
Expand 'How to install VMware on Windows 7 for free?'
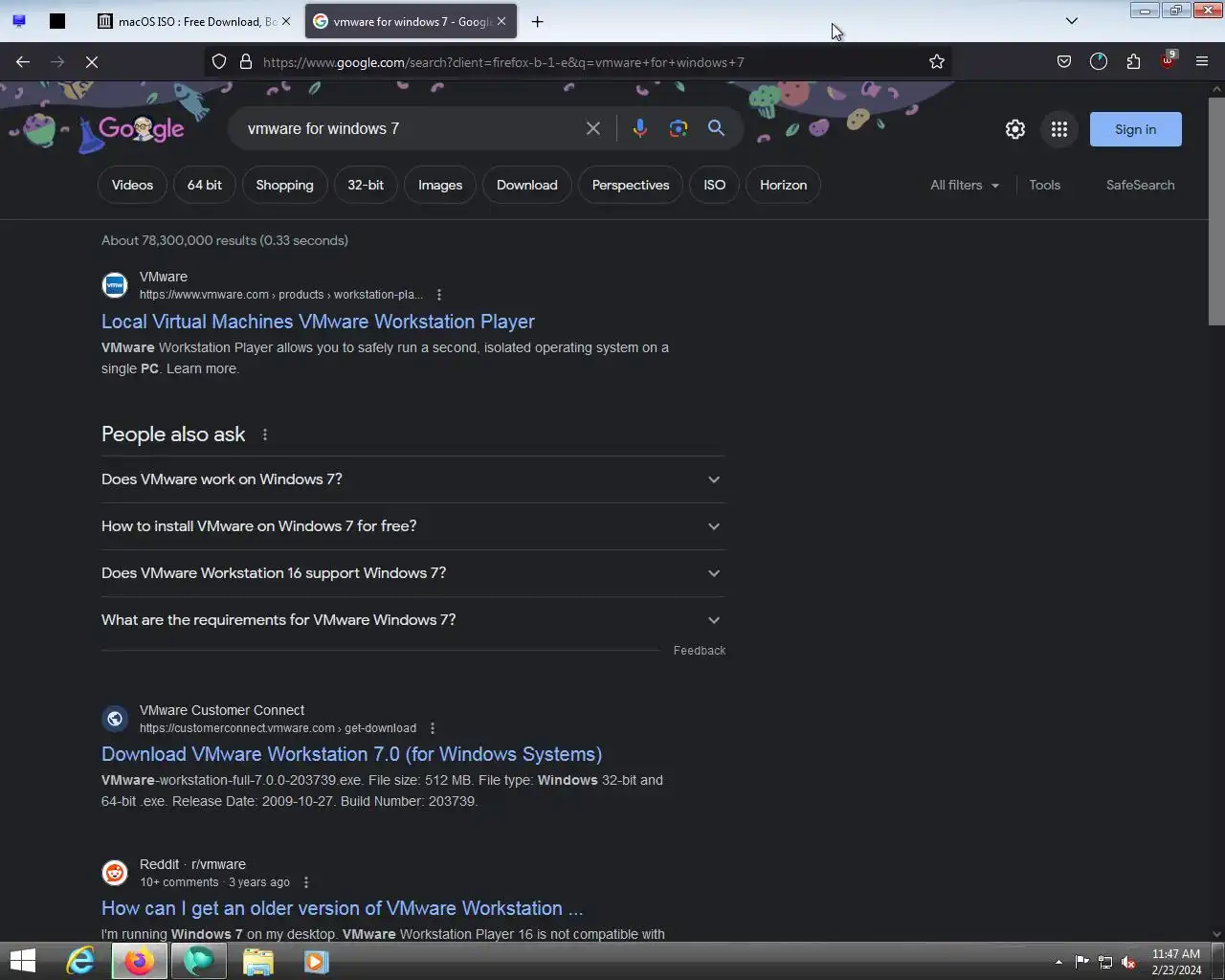coord(412,526)
